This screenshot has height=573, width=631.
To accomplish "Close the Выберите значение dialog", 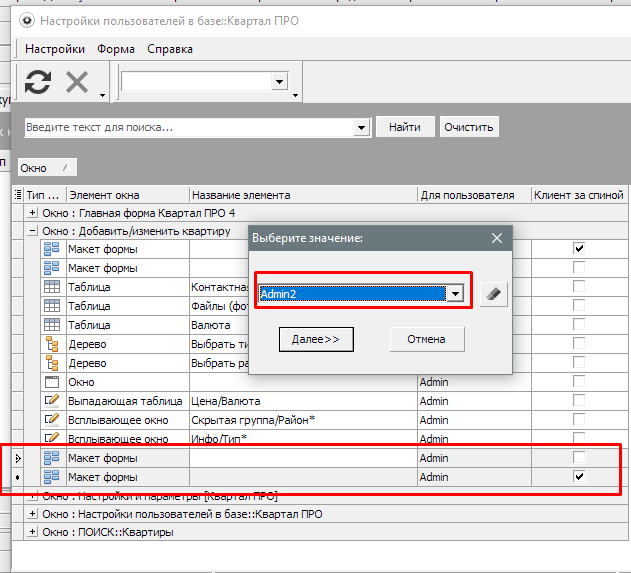I will [497, 238].
